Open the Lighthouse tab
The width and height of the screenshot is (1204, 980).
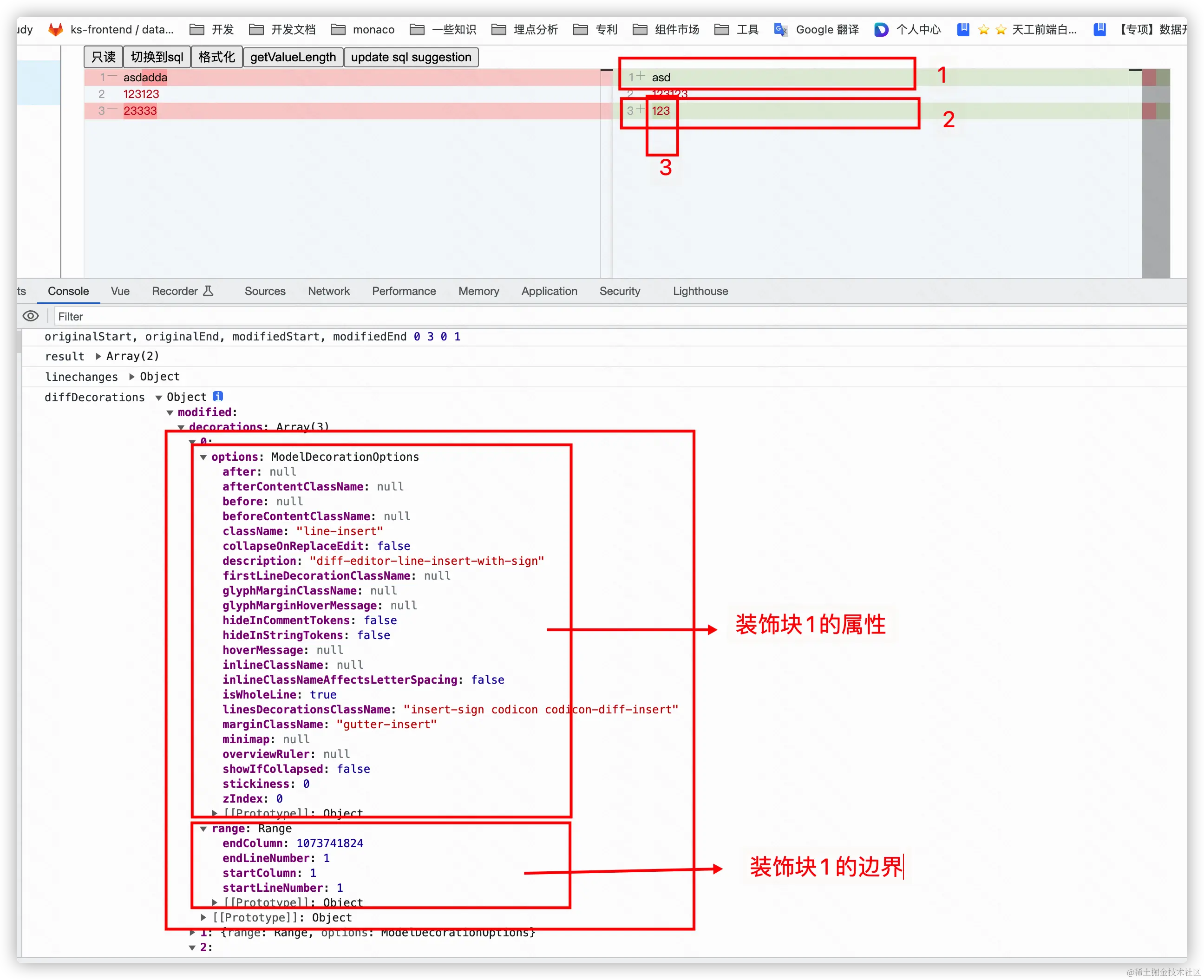700,291
